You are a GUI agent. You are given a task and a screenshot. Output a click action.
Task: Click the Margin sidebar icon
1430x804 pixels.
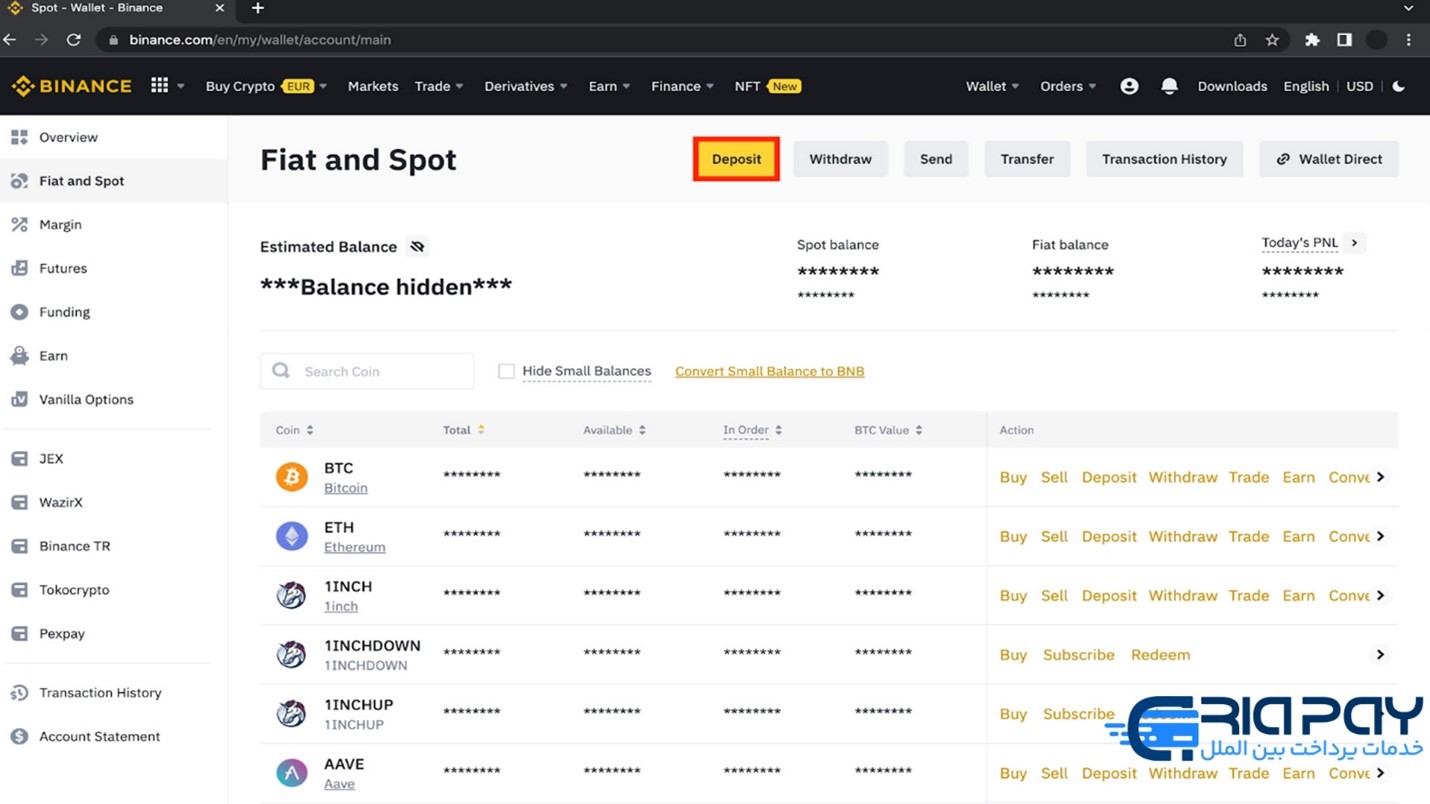[19, 225]
